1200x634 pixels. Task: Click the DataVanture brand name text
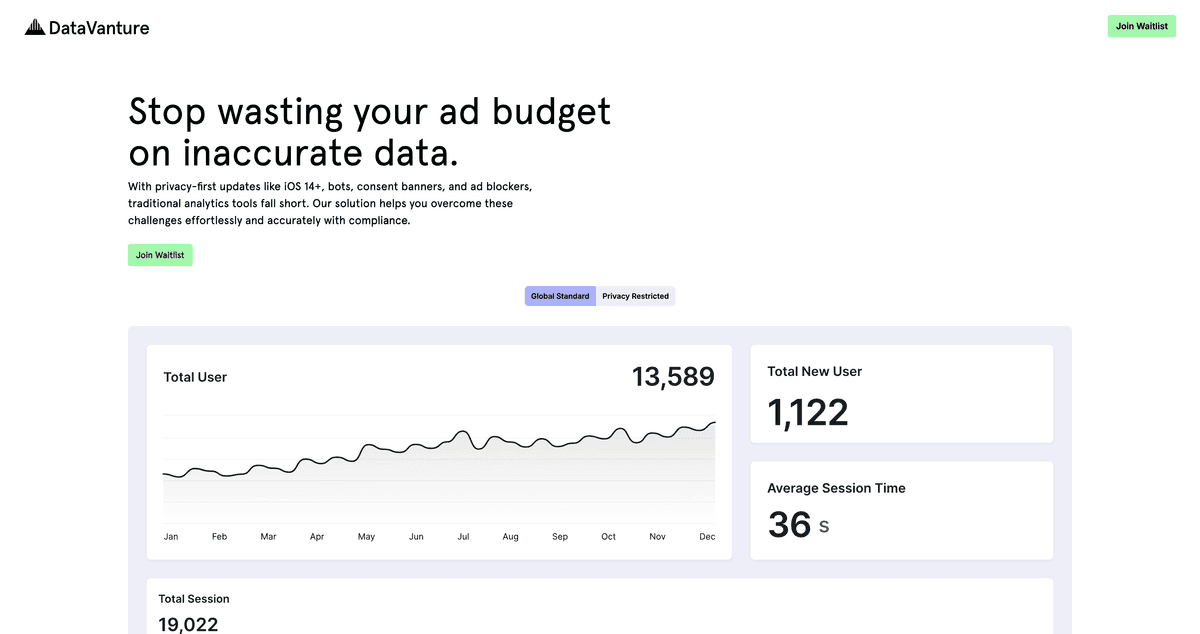[99, 28]
